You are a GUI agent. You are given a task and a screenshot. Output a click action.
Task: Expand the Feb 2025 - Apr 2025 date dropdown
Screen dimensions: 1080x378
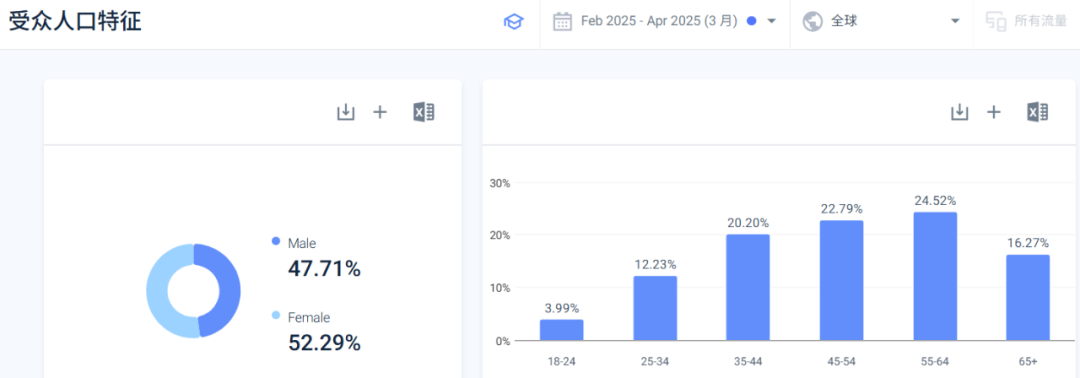771,21
